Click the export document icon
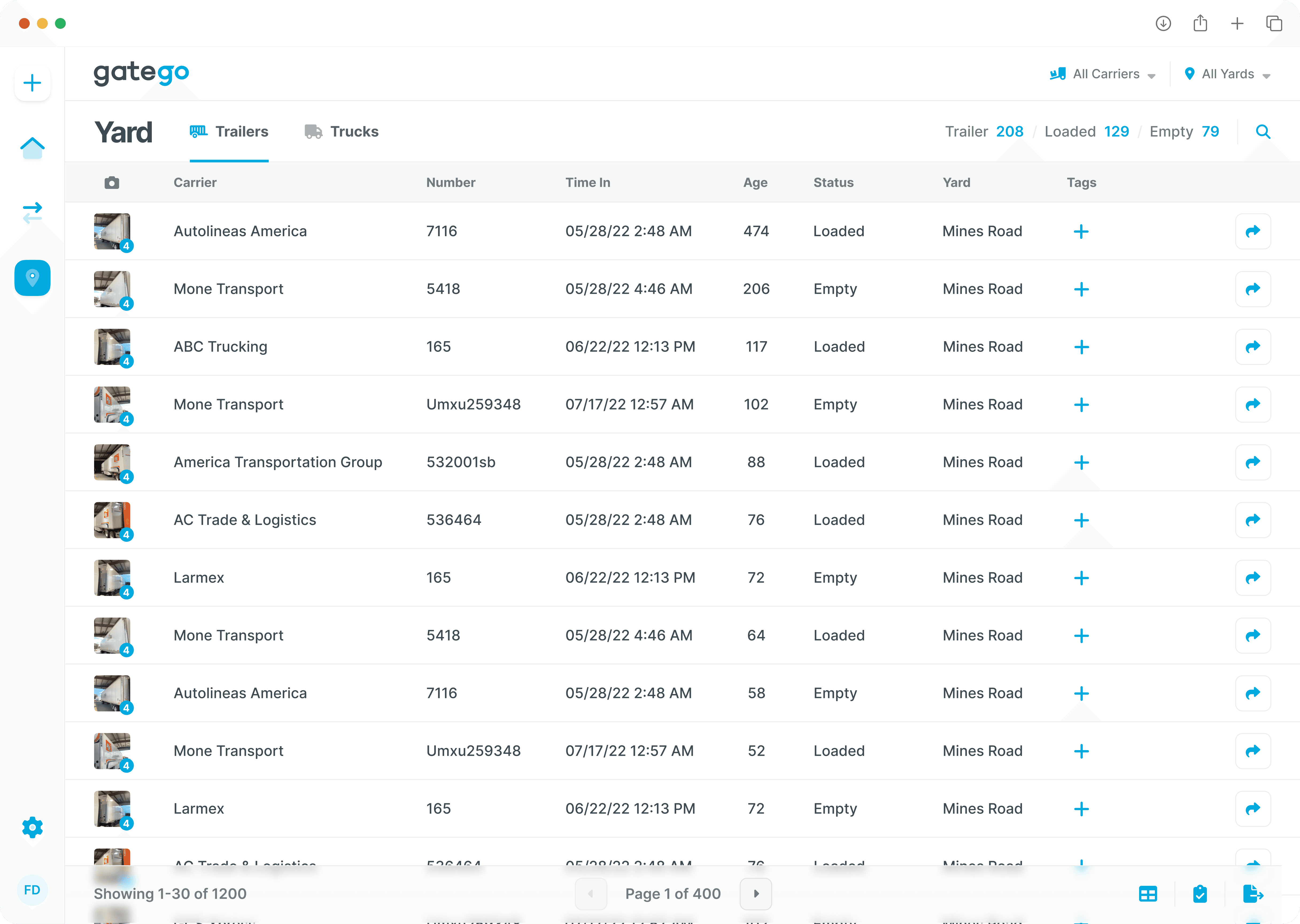1300x924 pixels. [x=1253, y=894]
